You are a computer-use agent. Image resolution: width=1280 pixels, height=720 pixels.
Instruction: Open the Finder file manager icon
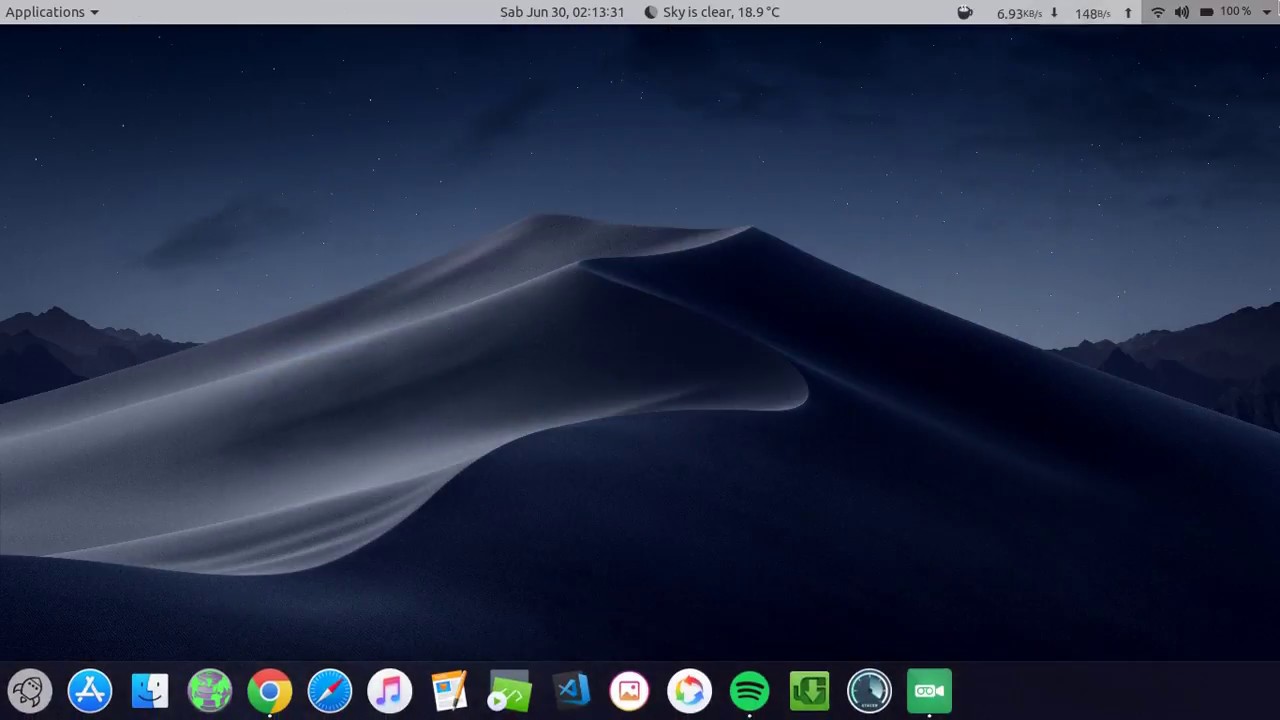pyautogui.click(x=150, y=691)
